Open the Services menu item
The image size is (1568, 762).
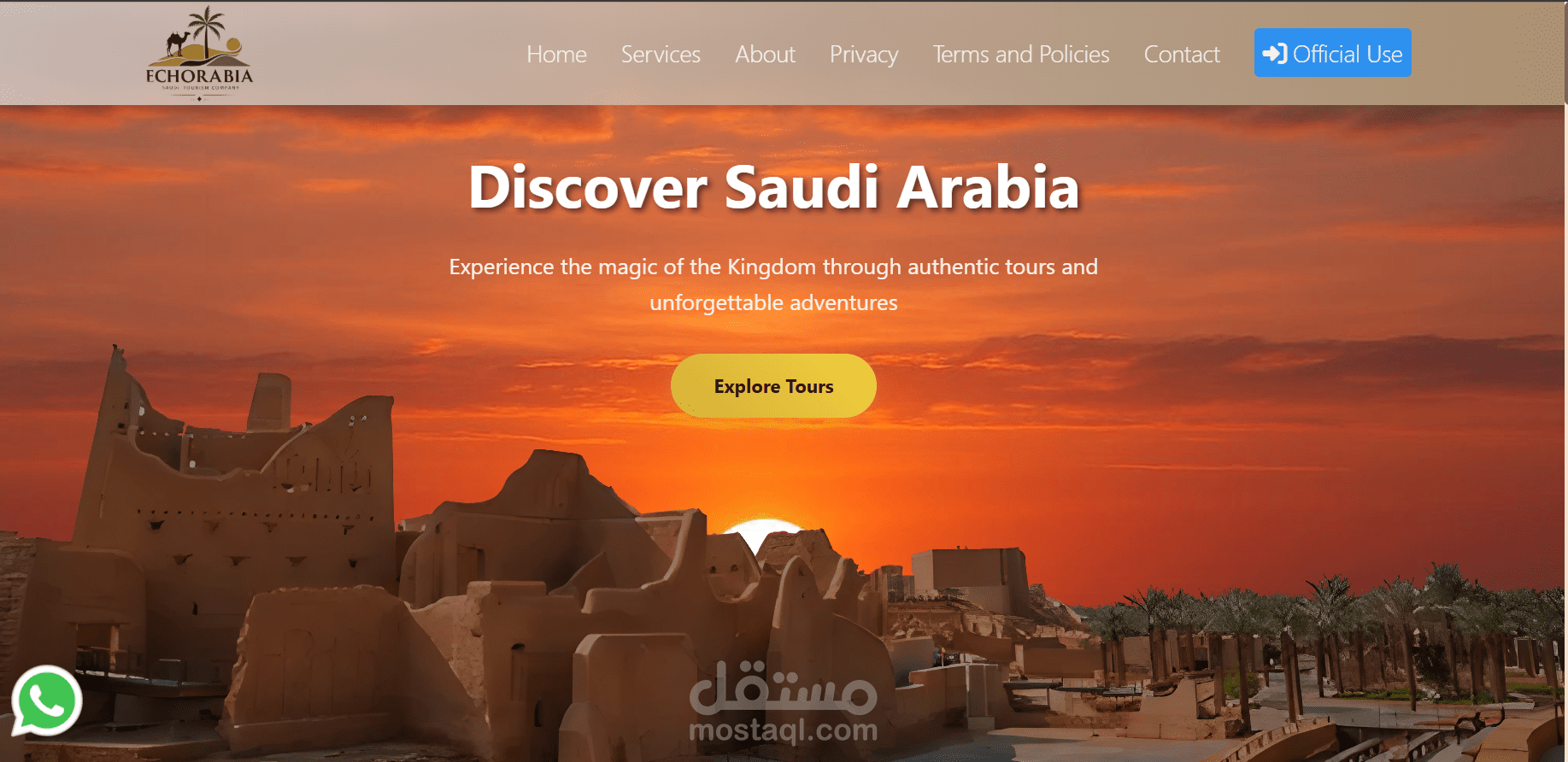661,54
